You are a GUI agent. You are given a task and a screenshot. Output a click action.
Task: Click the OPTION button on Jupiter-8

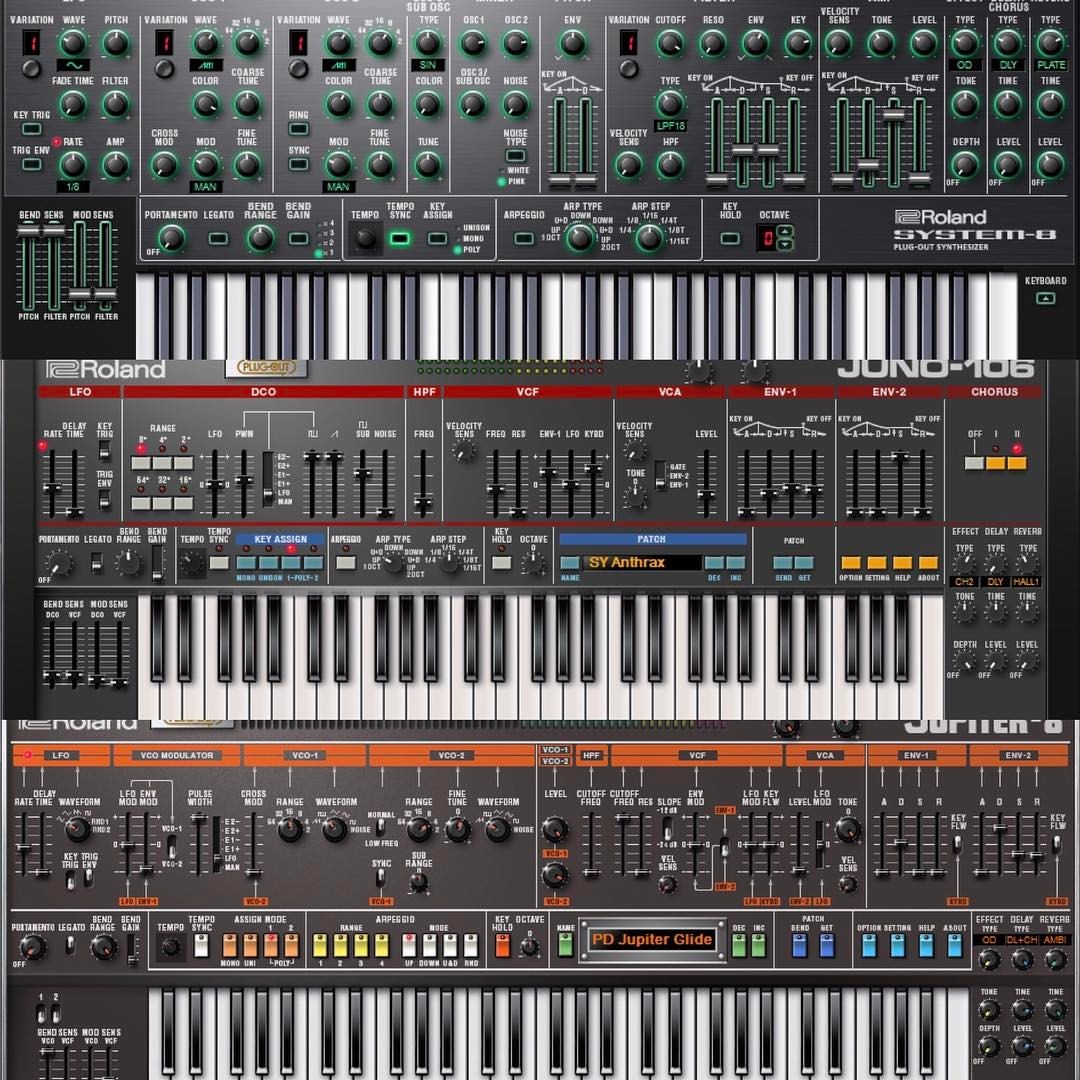coord(869,945)
